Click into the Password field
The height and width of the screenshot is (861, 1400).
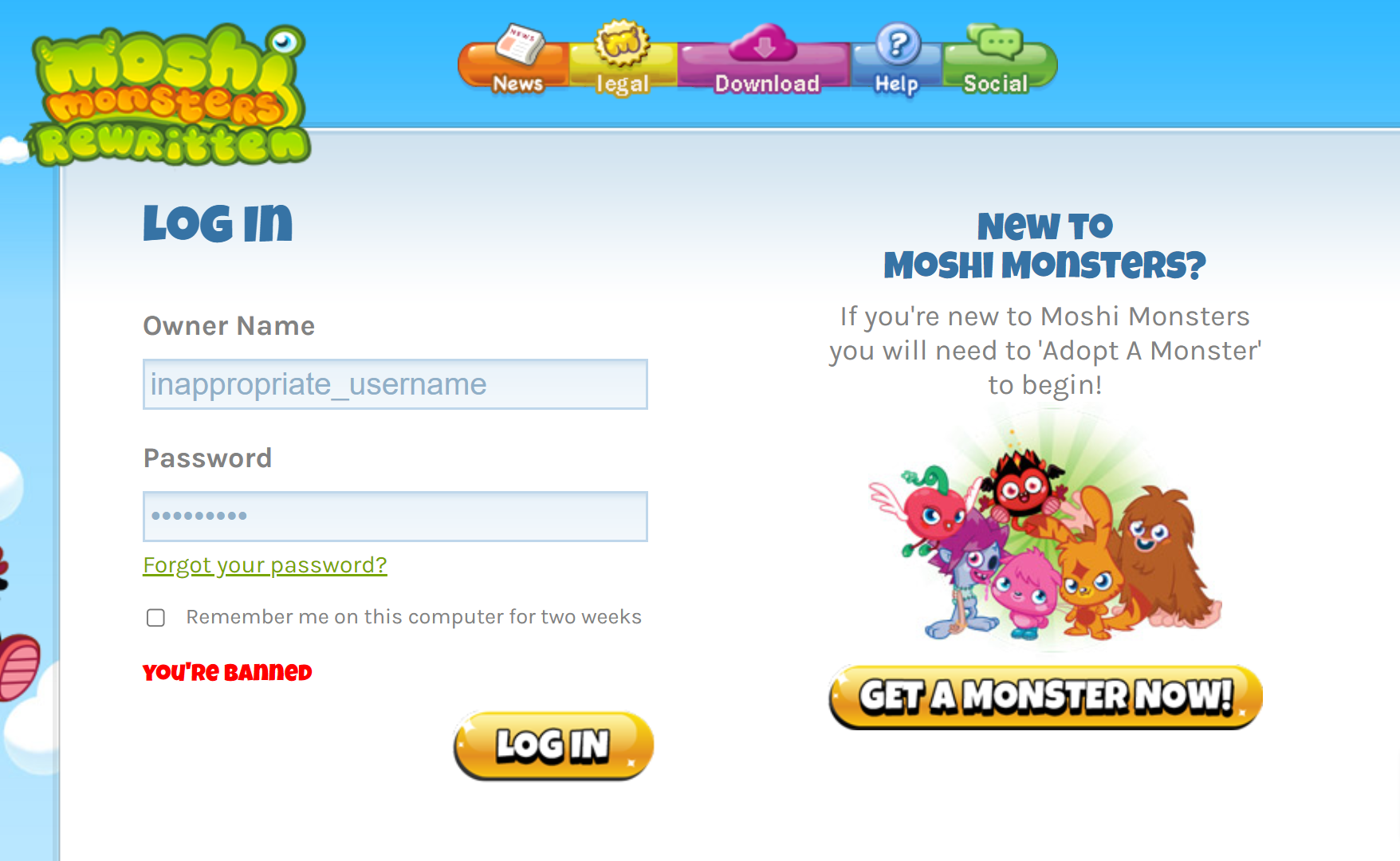coord(395,517)
